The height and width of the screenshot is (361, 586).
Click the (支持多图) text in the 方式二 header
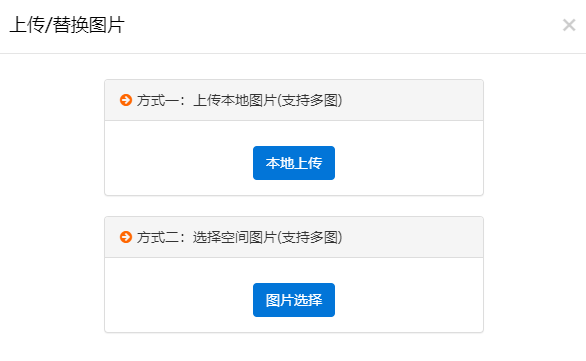click(x=309, y=237)
